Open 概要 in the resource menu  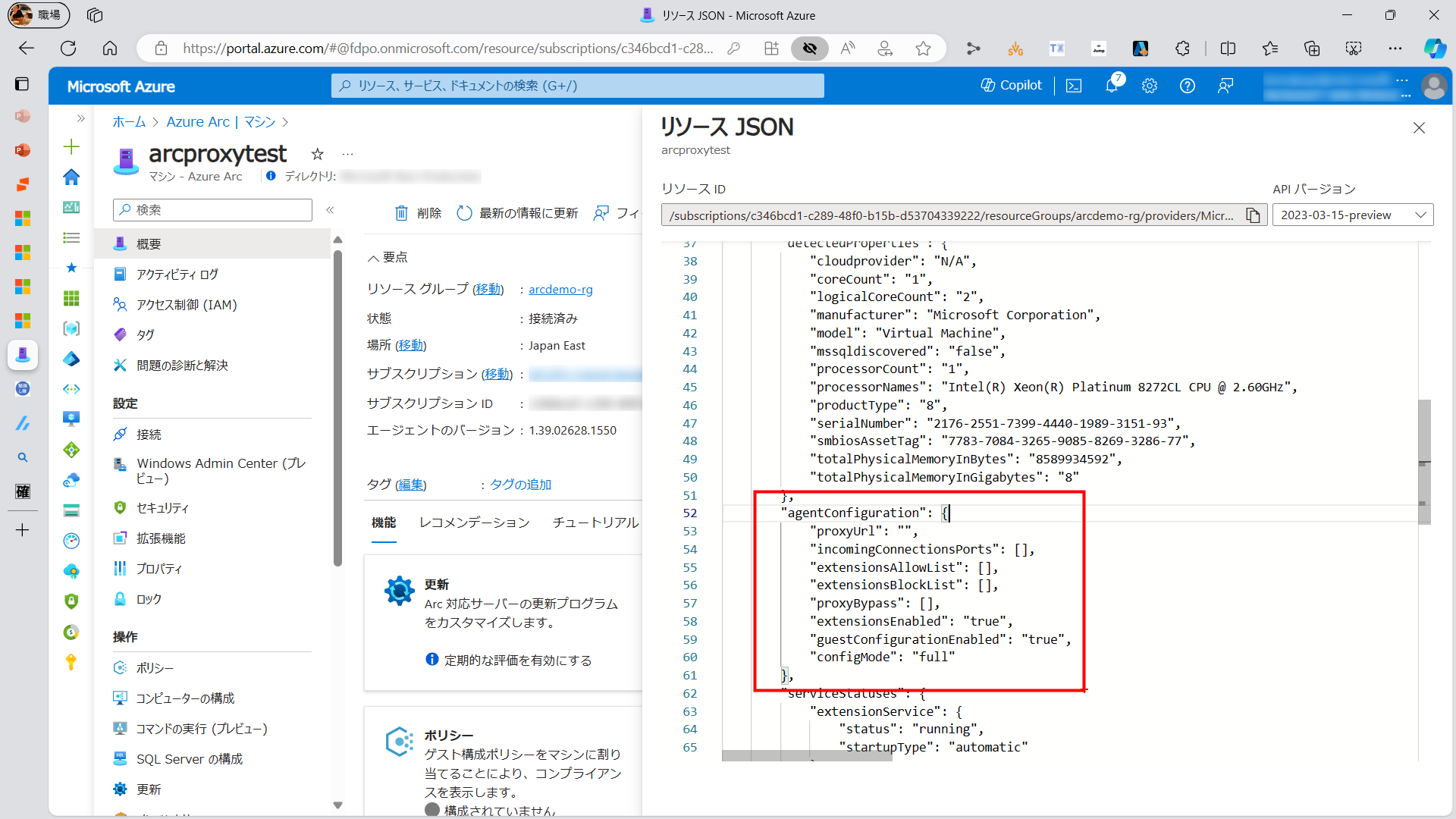click(x=213, y=243)
